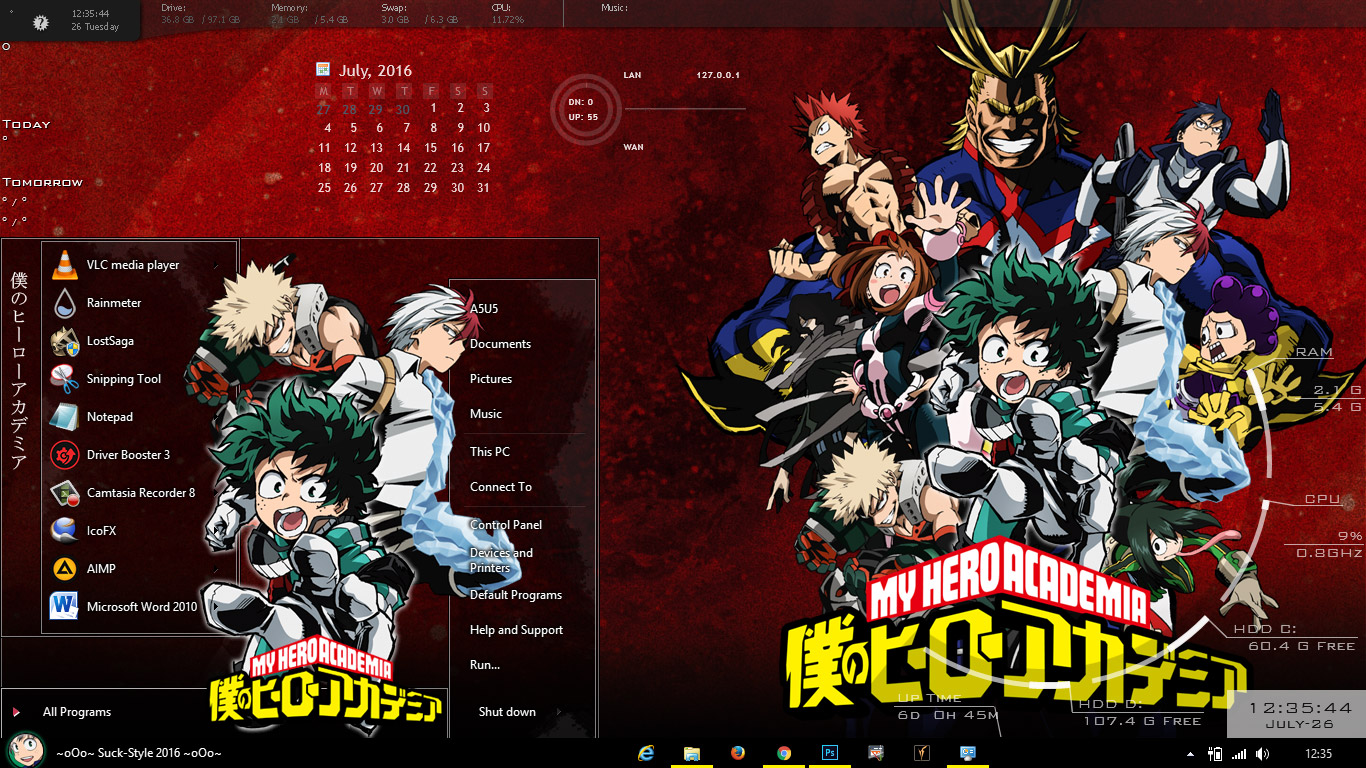Click the Memory usage readout in the top bar
Screen dimensions: 1366x768
[x=310, y=14]
